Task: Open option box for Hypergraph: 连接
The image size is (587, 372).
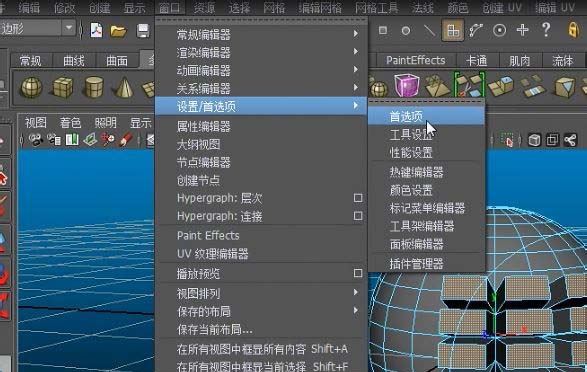Action: pyautogui.click(x=358, y=216)
